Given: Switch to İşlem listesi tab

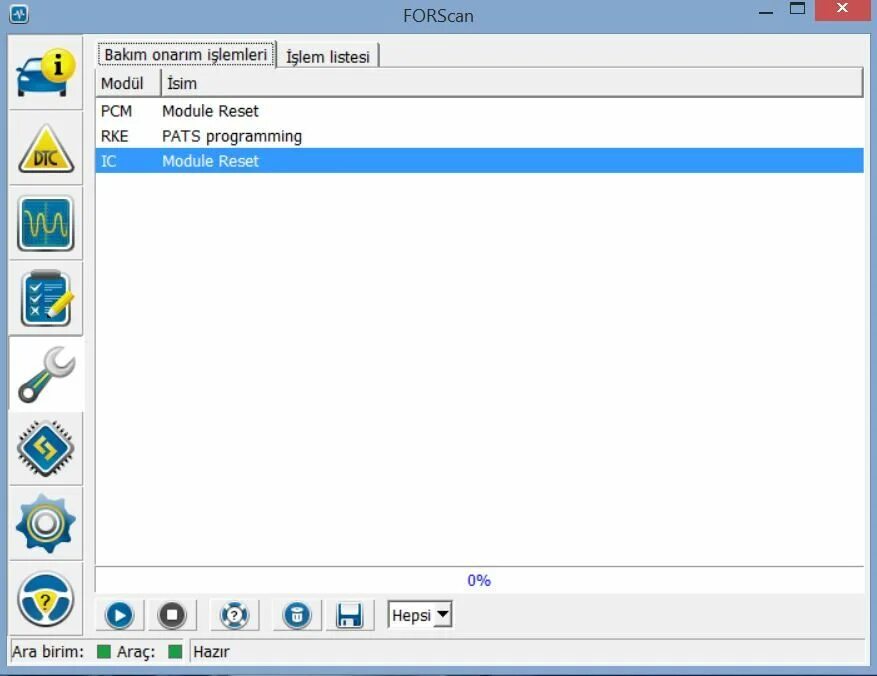Looking at the screenshot, I should click(328, 56).
